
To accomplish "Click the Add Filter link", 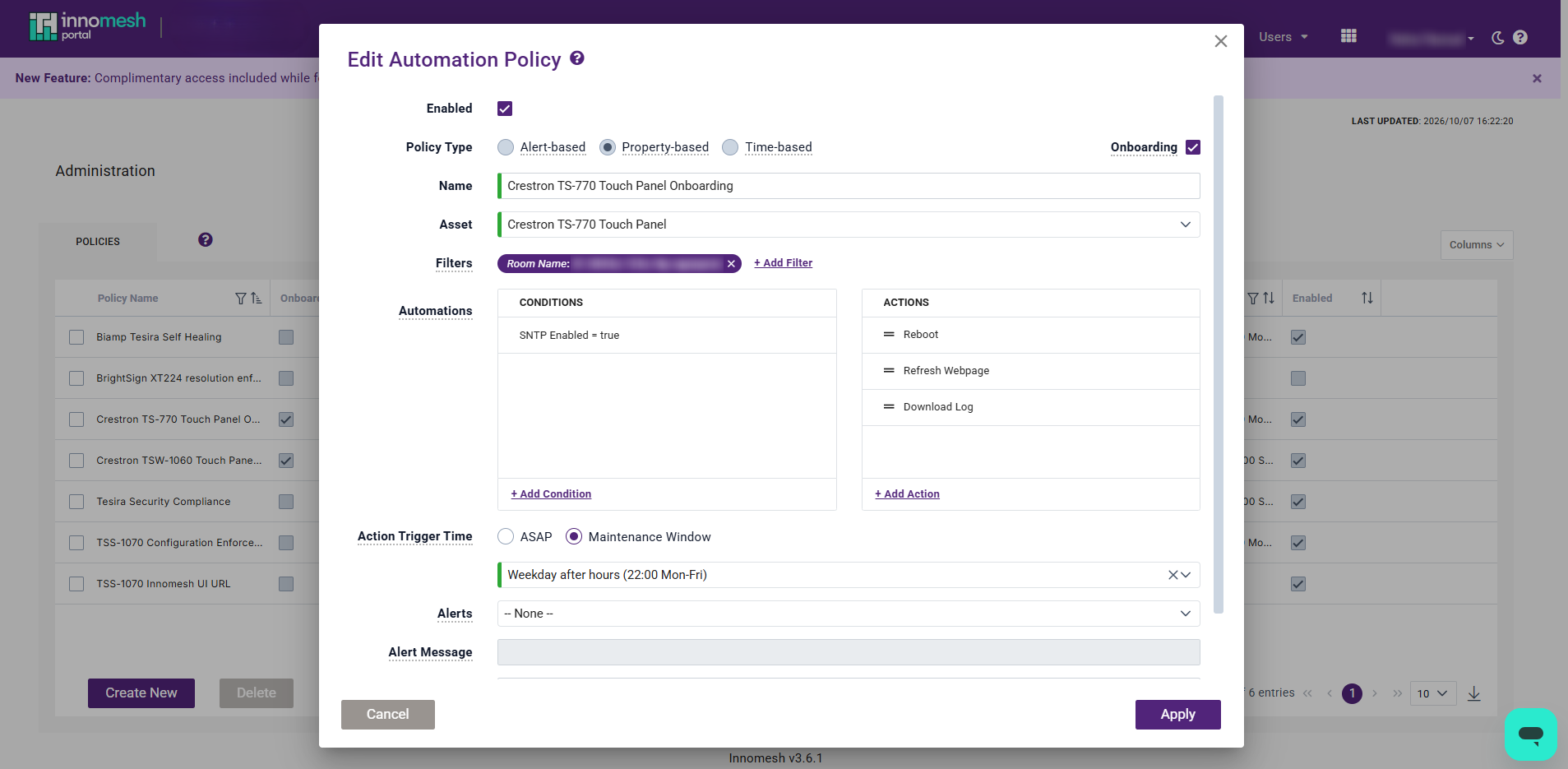I will (783, 263).
